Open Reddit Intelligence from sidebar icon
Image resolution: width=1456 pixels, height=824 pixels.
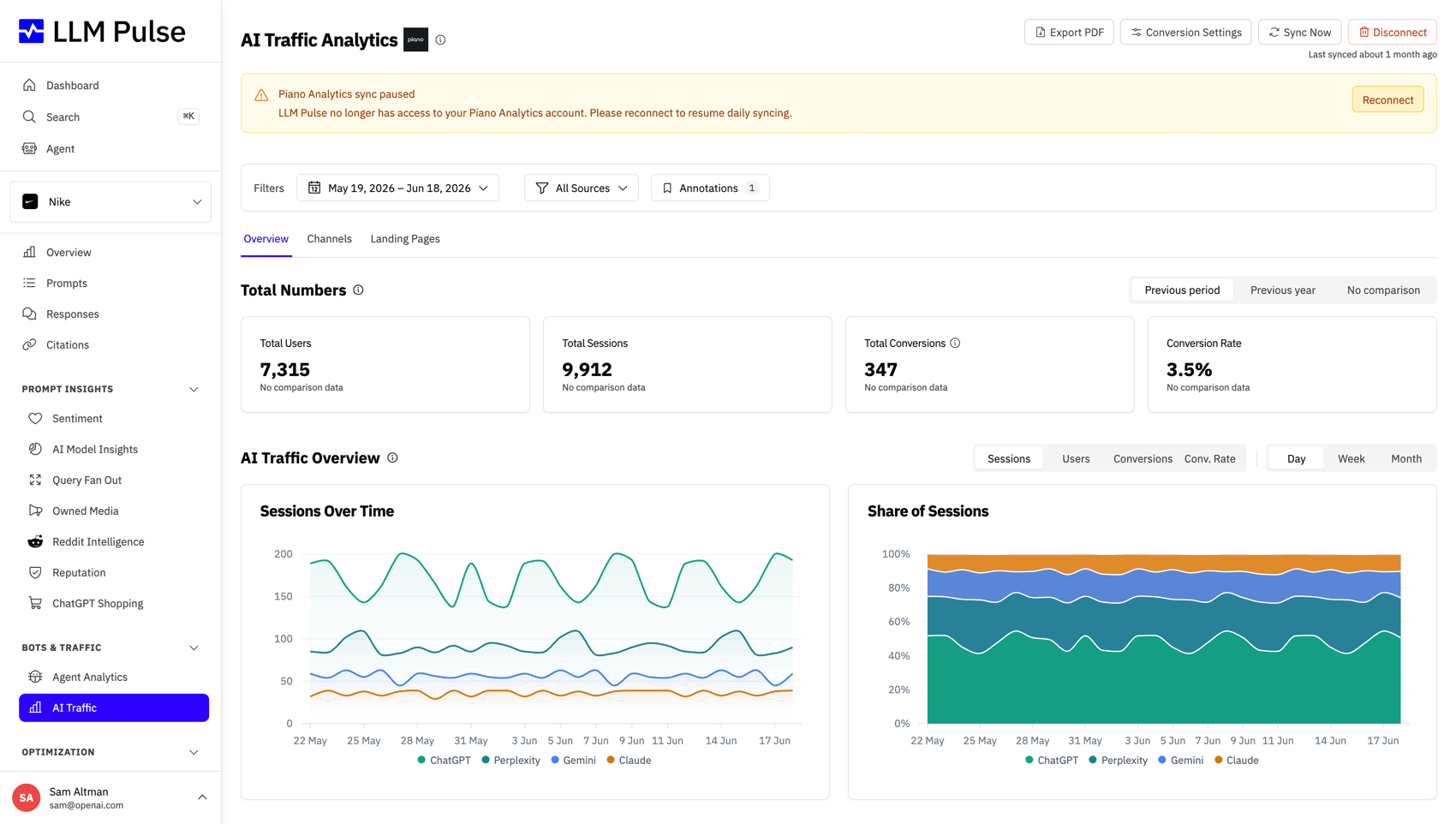[x=35, y=541]
